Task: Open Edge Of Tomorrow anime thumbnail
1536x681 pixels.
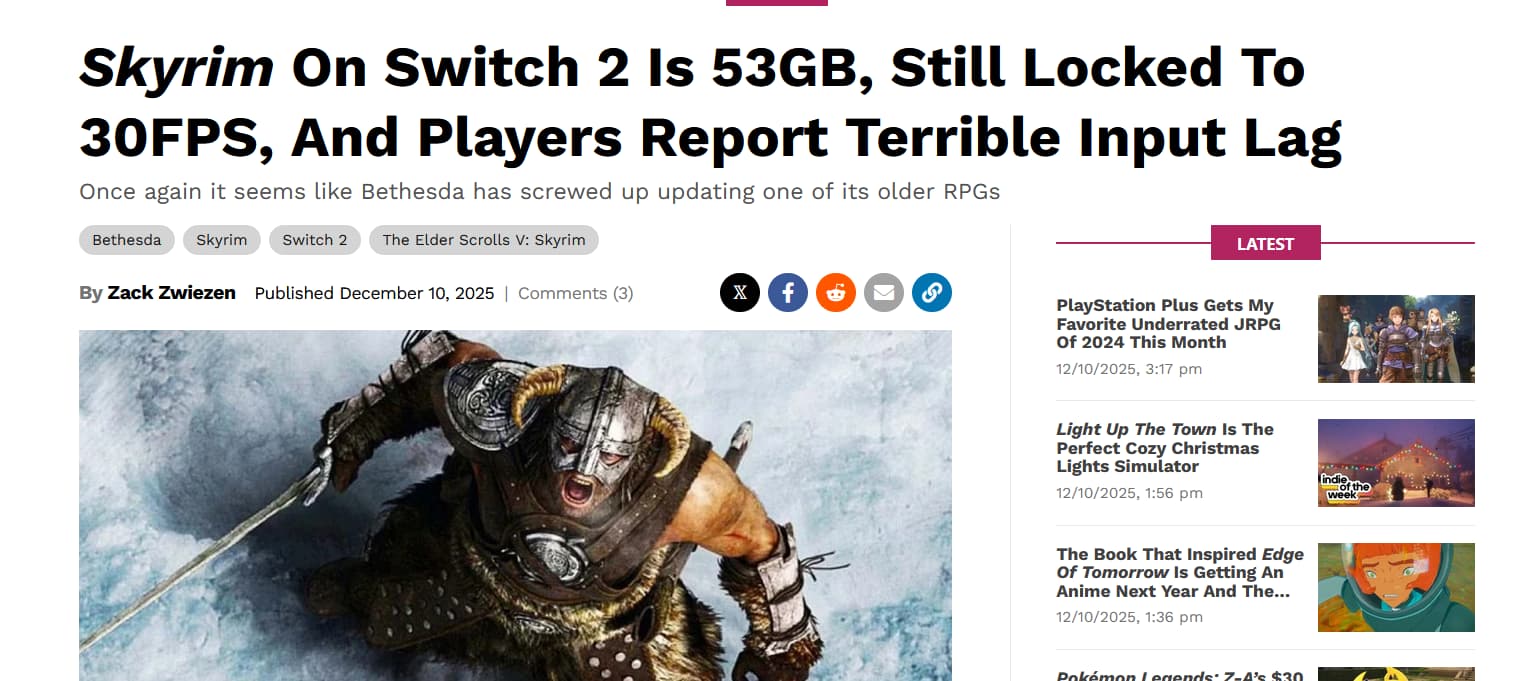Action: (x=1396, y=587)
